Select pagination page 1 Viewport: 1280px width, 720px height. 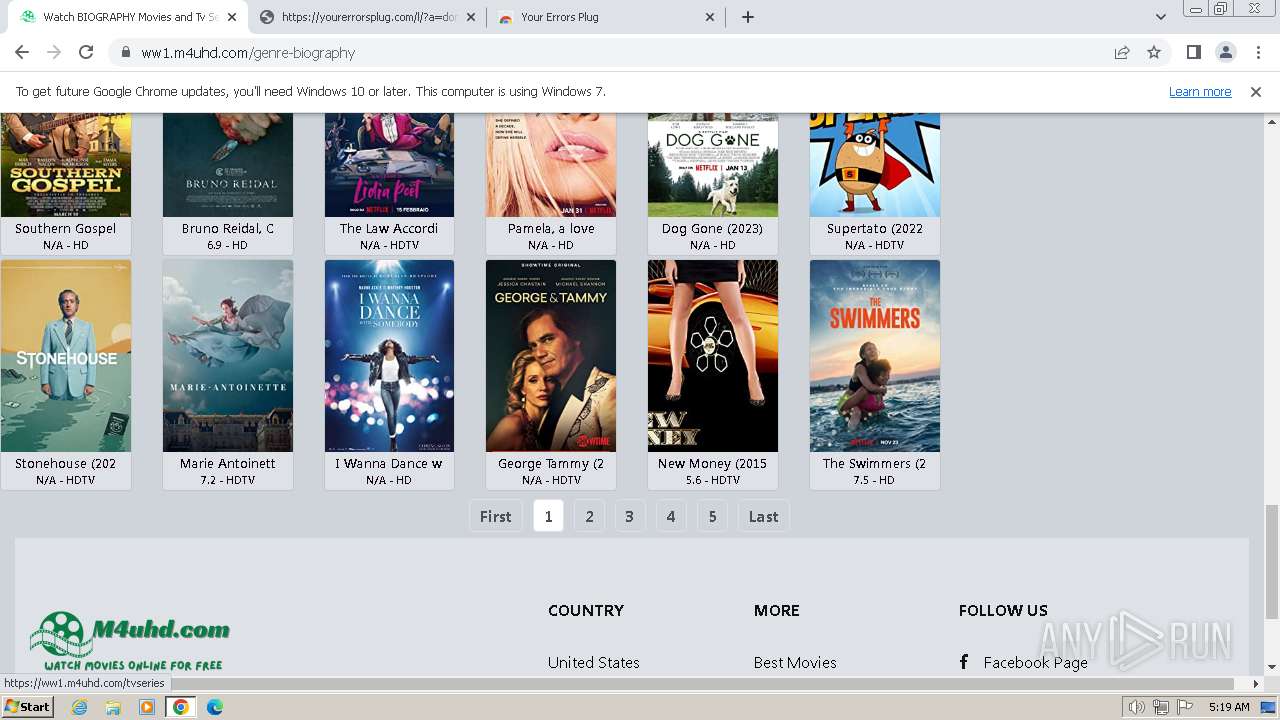[x=548, y=516]
